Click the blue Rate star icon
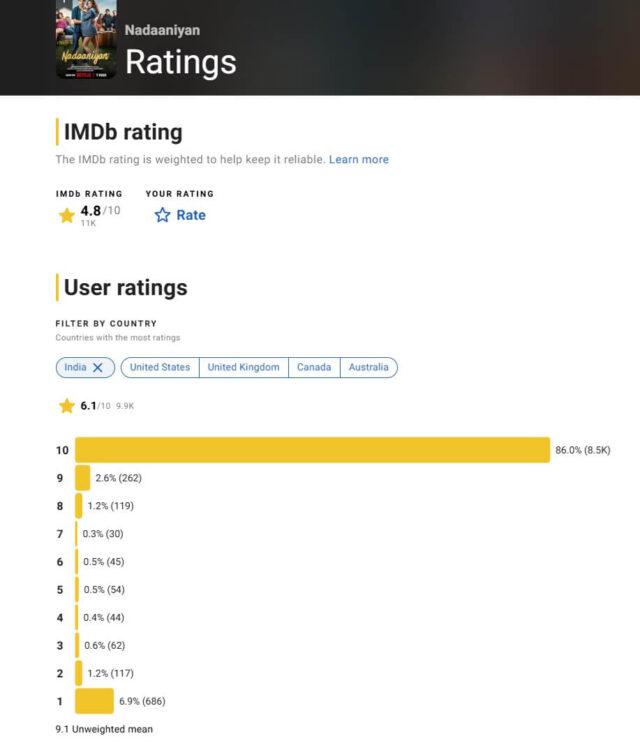The height and width of the screenshot is (752, 640). 162,215
